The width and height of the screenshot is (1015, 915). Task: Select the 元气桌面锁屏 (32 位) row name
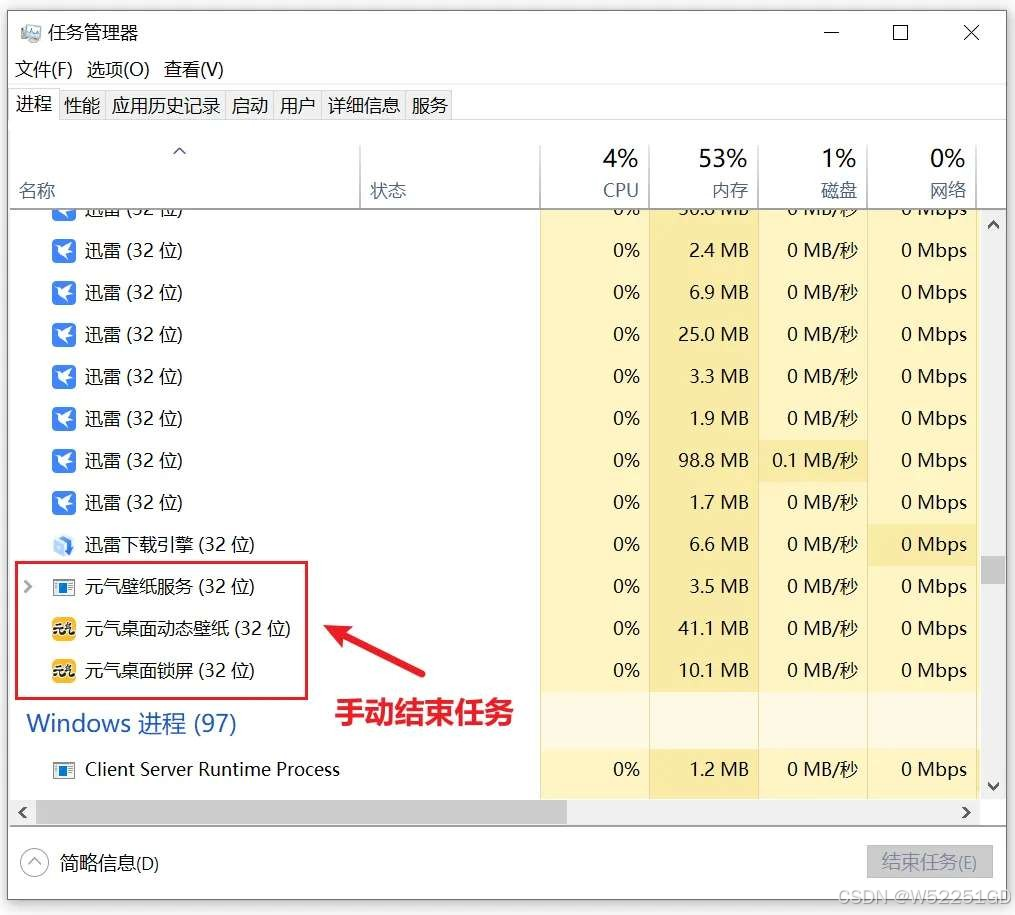pyautogui.click(x=170, y=670)
